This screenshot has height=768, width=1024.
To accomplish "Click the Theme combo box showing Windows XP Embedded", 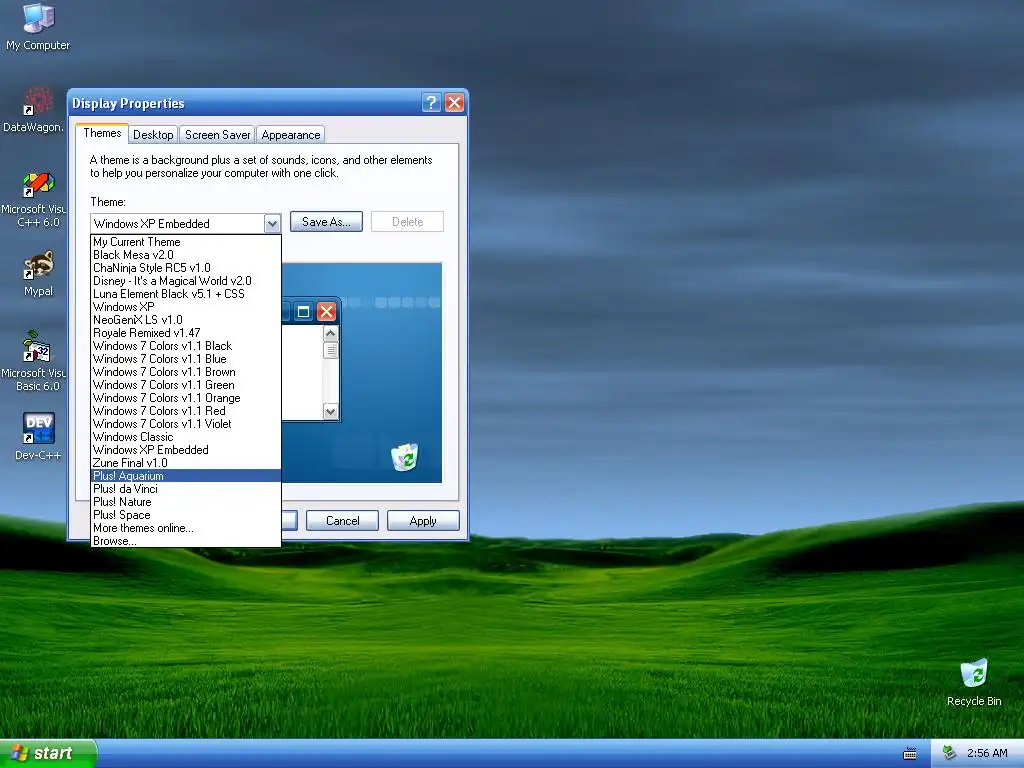I will click(185, 223).
